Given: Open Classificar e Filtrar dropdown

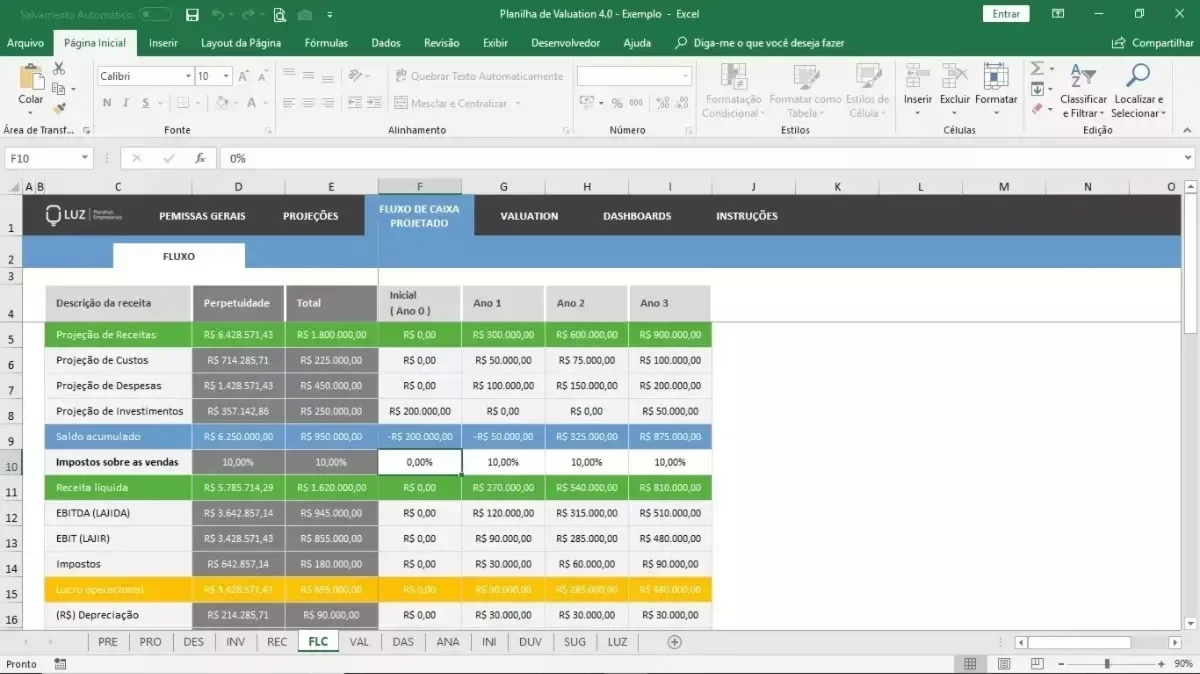Looking at the screenshot, I should pos(1083,93).
